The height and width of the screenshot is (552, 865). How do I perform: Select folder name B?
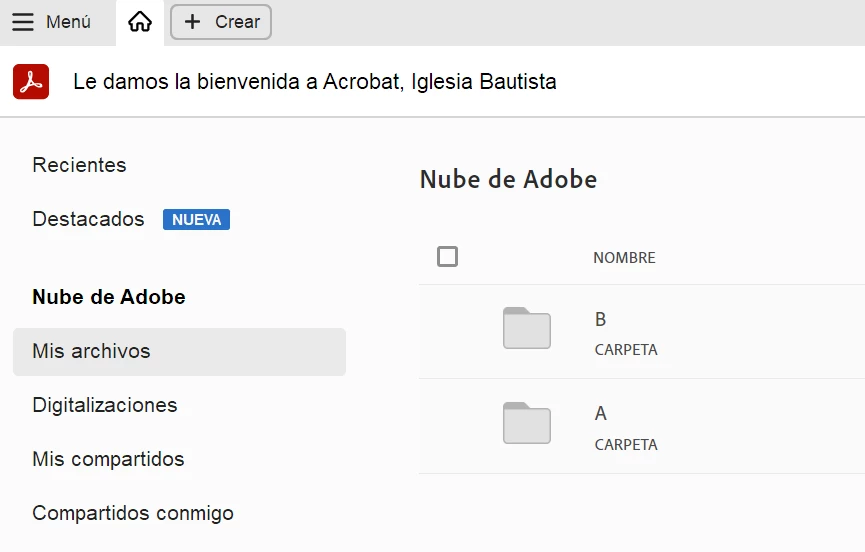click(x=601, y=319)
